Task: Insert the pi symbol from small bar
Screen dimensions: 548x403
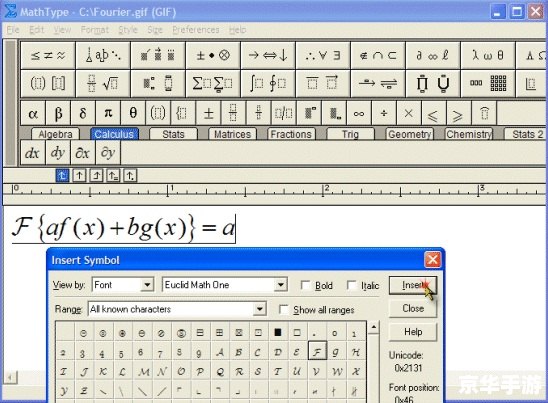Action: (x=108, y=113)
